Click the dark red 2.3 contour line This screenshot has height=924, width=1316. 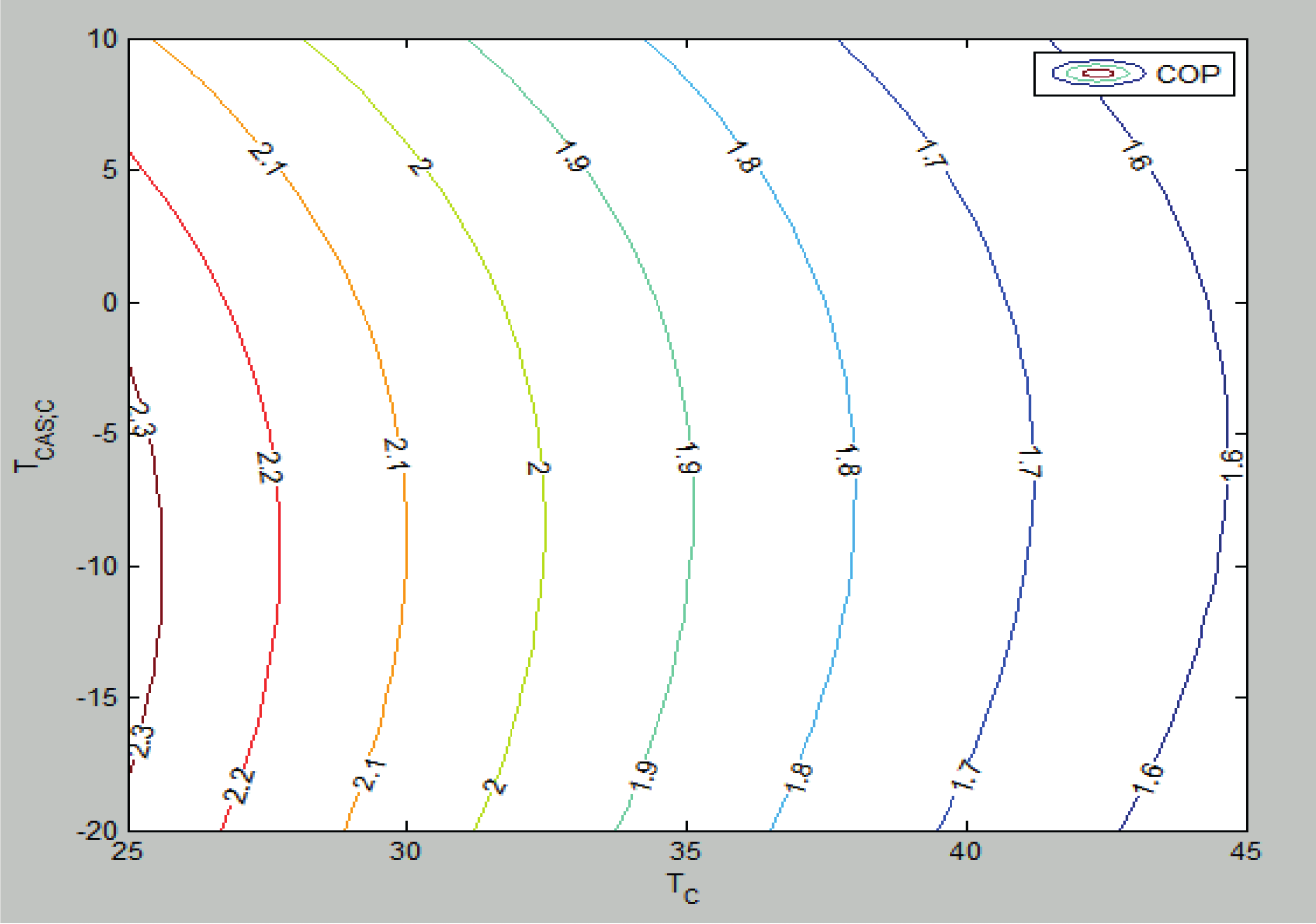pyautogui.click(x=160, y=566)
